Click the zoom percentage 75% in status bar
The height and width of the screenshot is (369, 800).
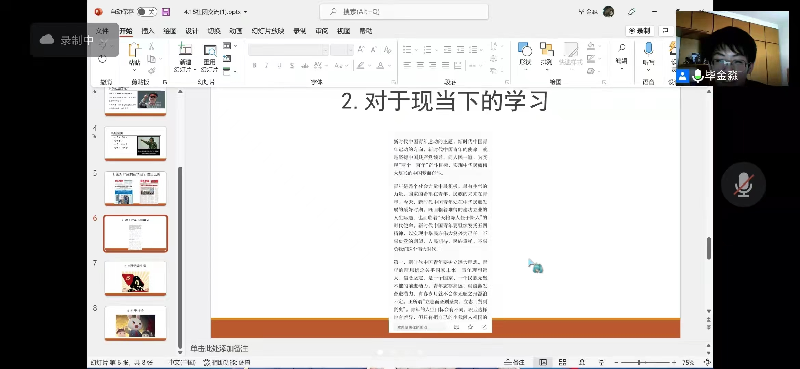click(688, 363)
